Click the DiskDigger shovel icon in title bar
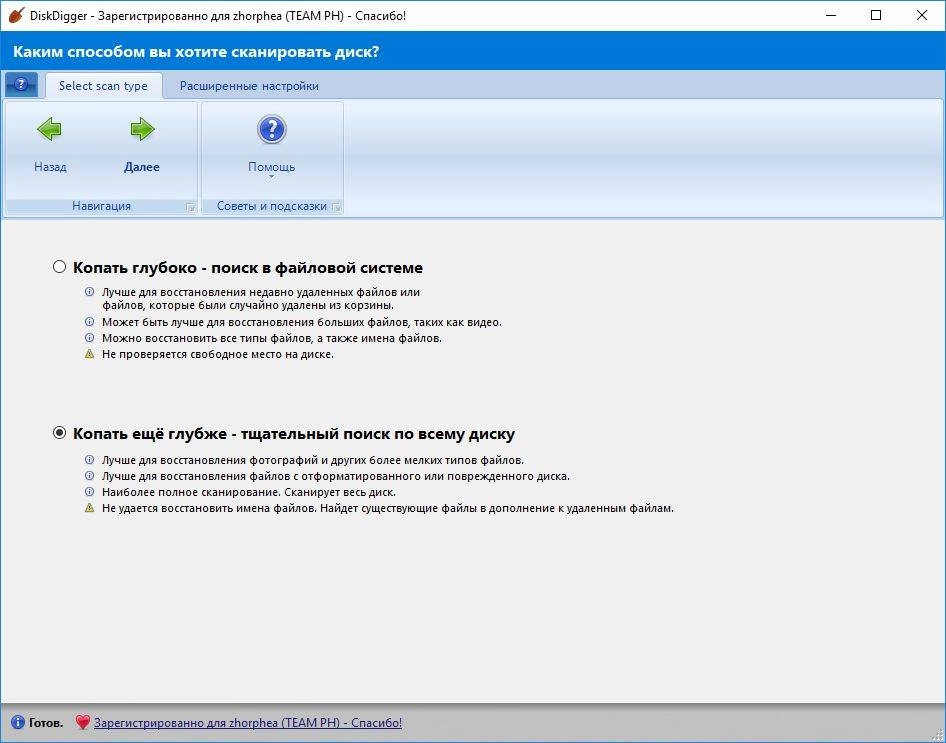This screenshot has height=743, width=946. point(16,15)
